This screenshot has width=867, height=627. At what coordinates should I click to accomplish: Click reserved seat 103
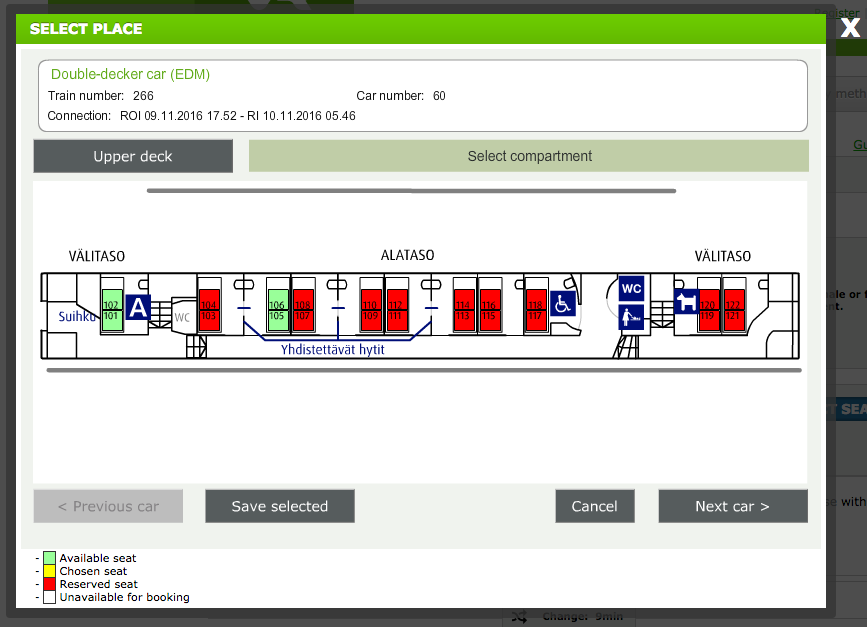[x=209, y=321]
